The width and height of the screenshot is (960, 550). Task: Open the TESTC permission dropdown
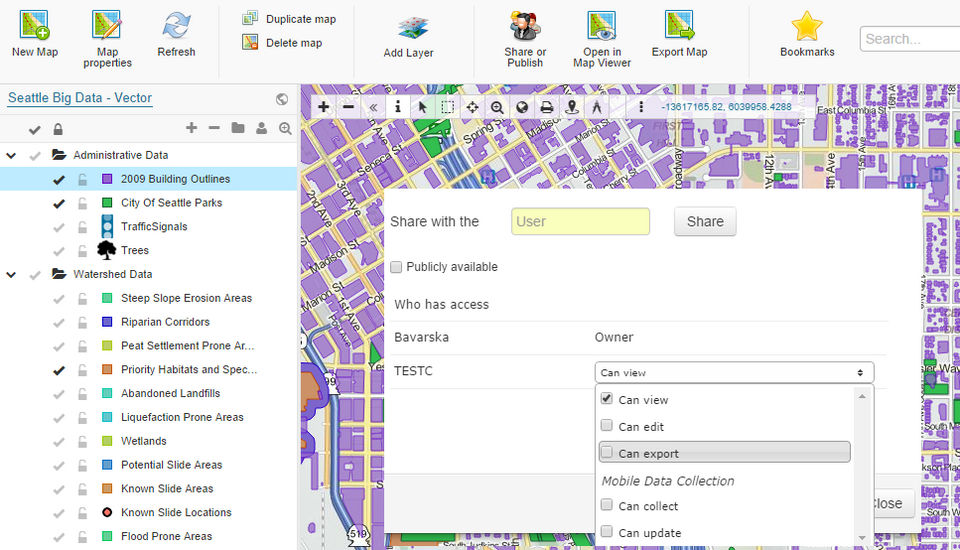coord(733,373)
